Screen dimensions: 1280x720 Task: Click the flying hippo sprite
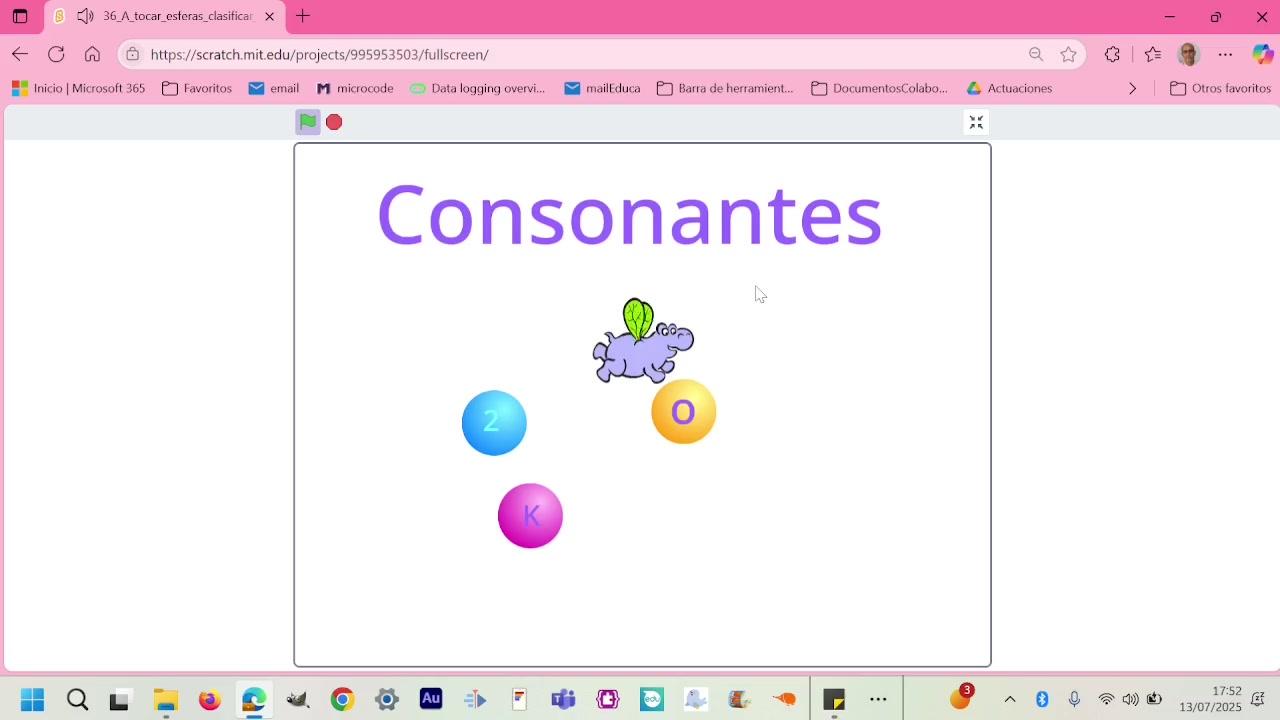click(x=643, y=342)
